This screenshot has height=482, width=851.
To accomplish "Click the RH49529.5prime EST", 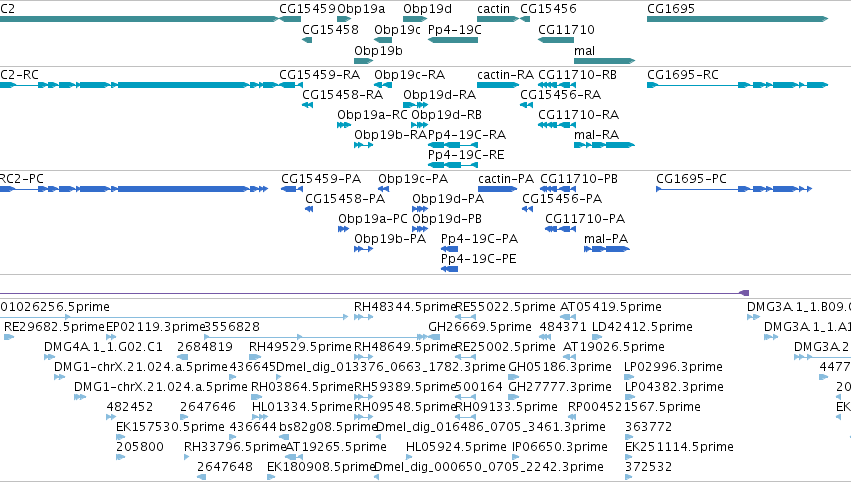I will [255, 358].
